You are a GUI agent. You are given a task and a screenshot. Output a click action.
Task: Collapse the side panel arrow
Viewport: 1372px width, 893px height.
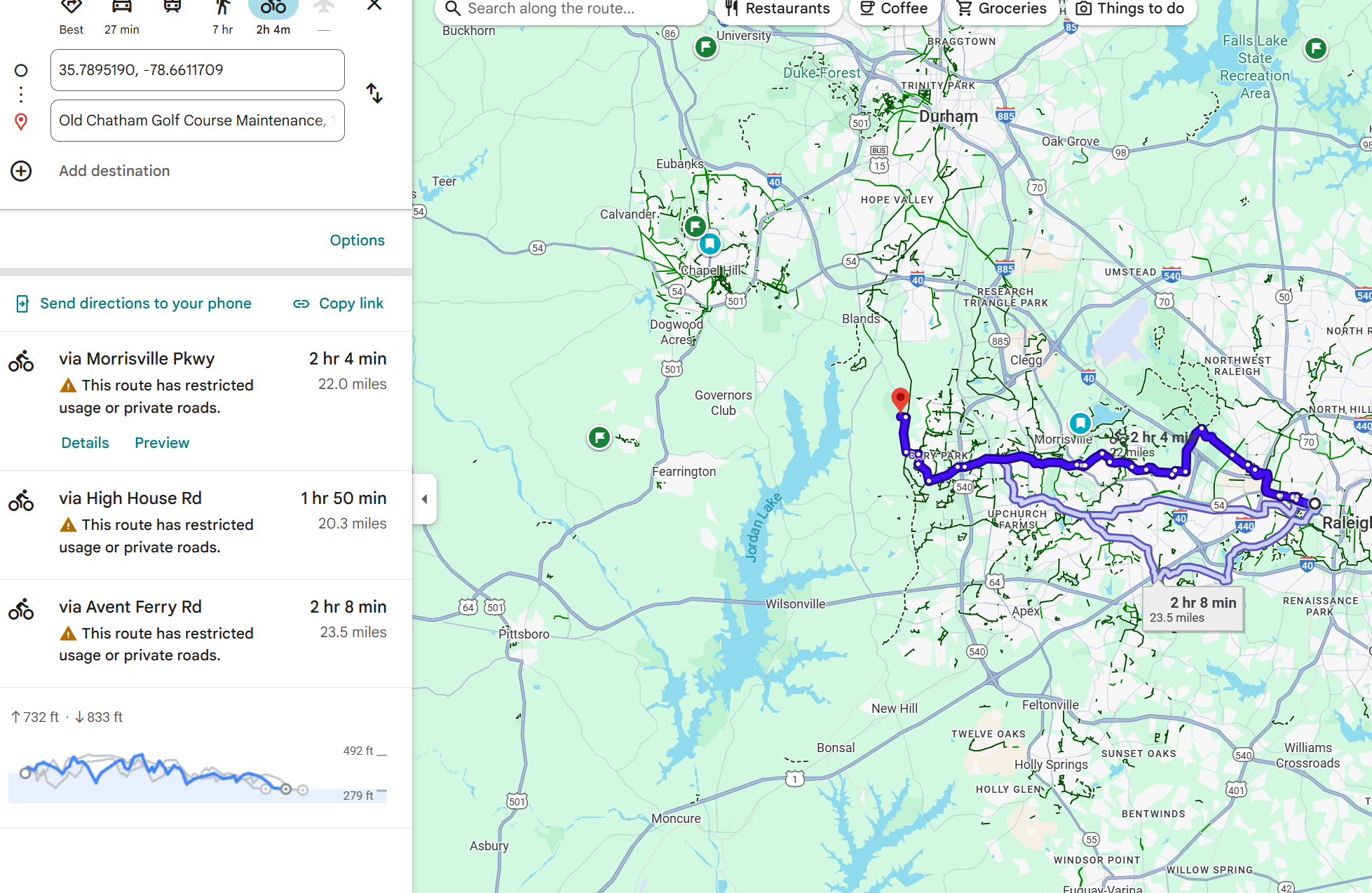coord(424,499)
